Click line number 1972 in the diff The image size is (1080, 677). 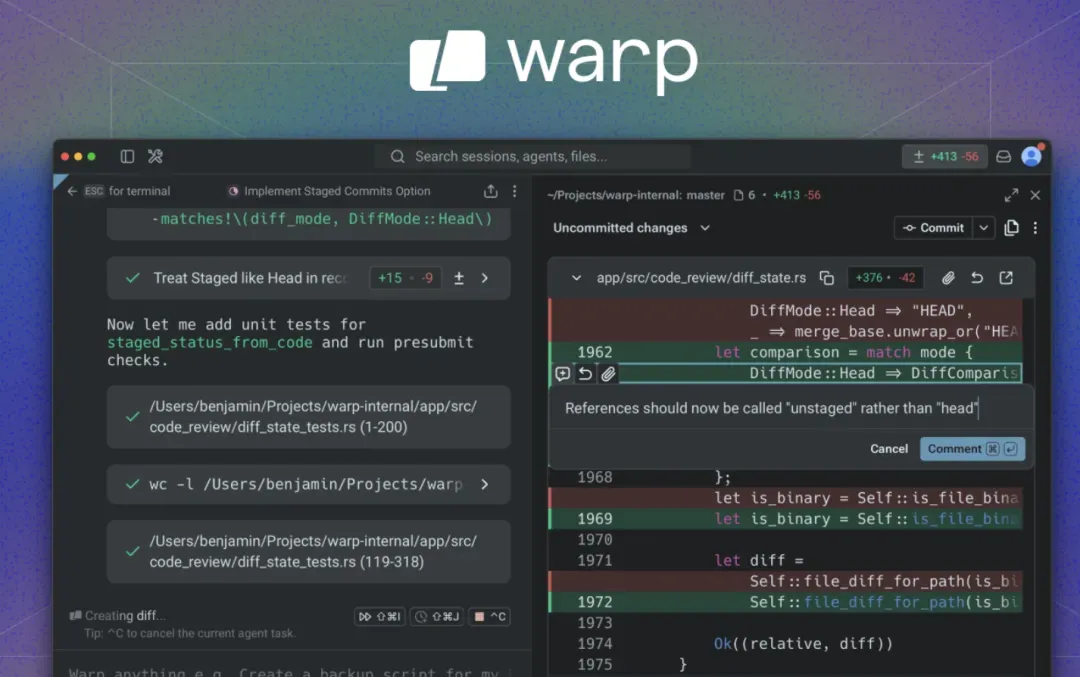[594, 602]
